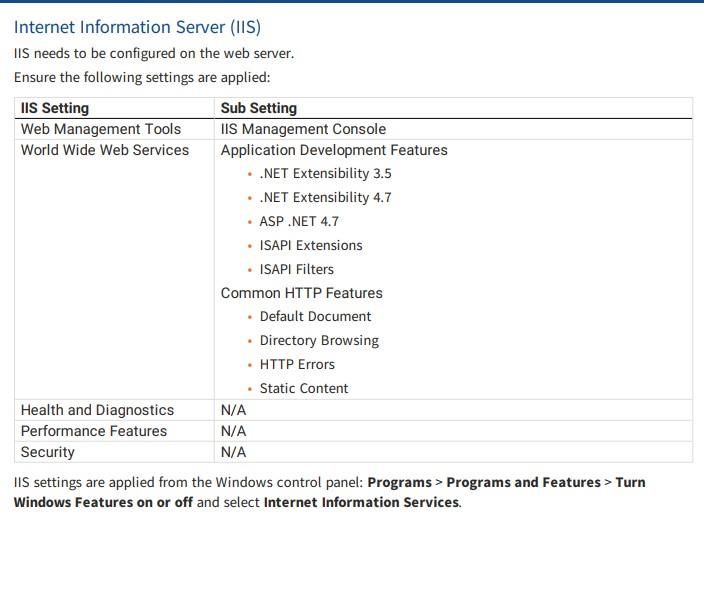
Task: Click the Performance Features row
Action: tap(94, 431)
